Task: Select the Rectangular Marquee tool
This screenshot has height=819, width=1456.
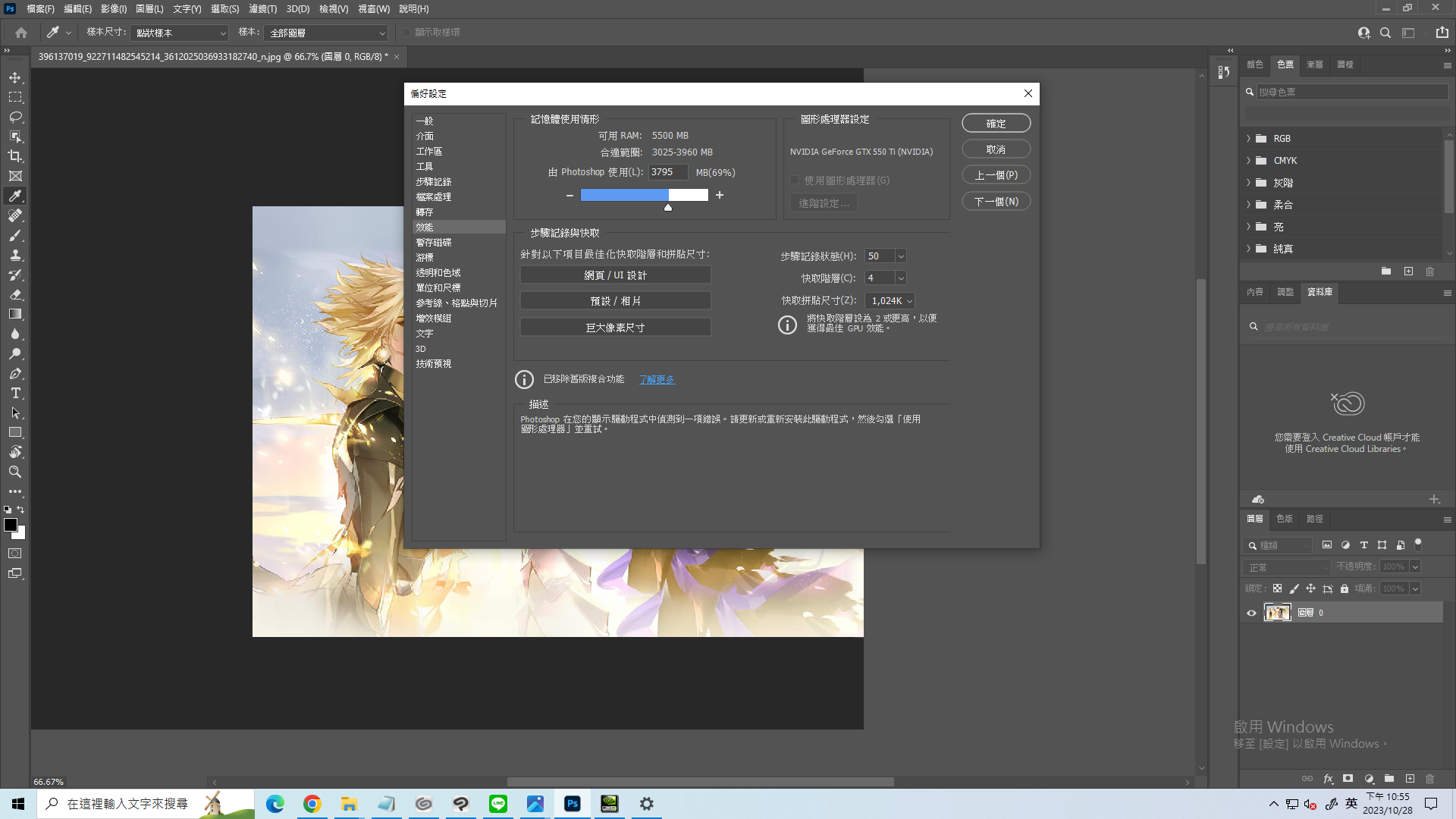Action: [x=15, y=98]
